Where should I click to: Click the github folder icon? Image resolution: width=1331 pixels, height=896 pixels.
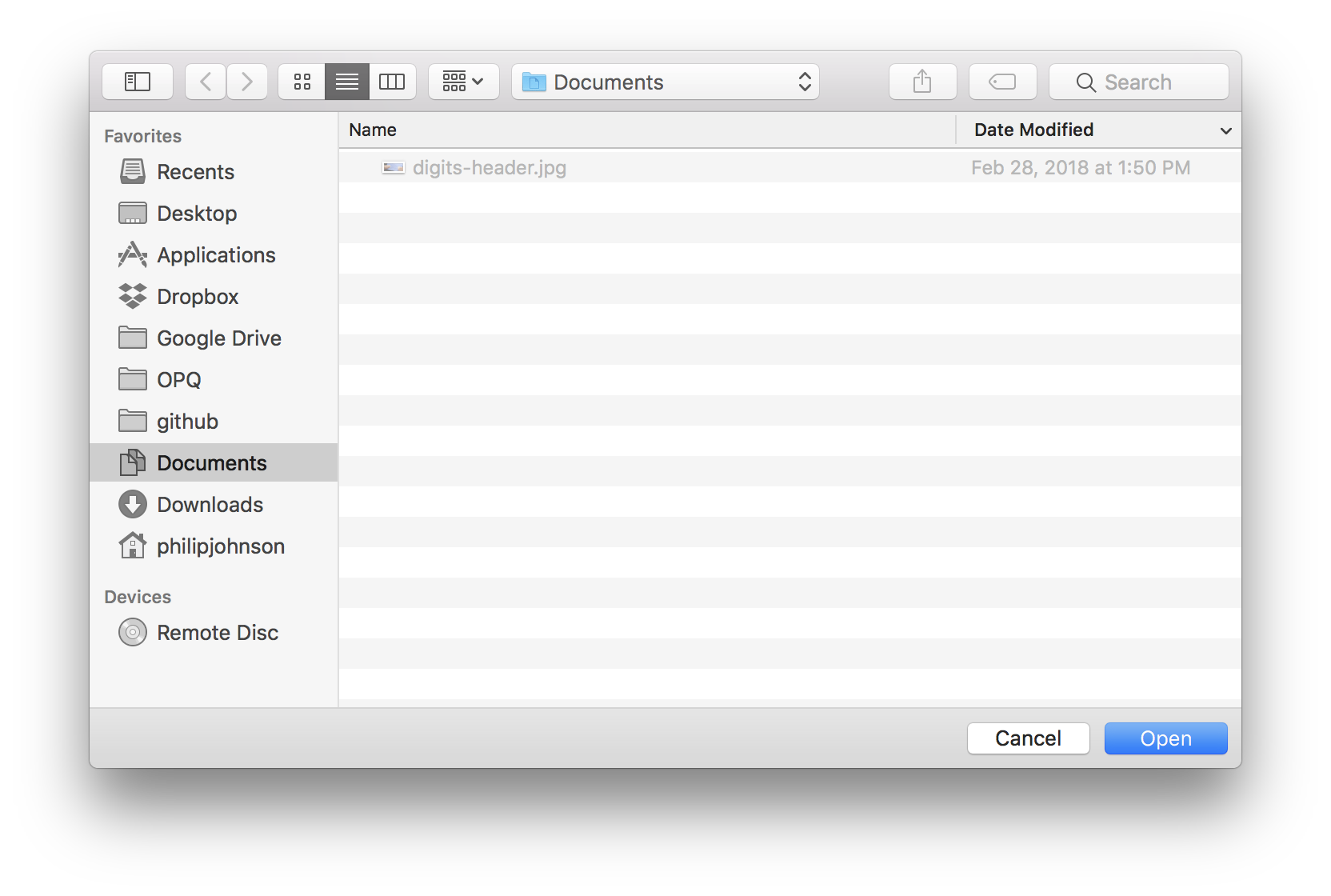[x=133, y=421]
